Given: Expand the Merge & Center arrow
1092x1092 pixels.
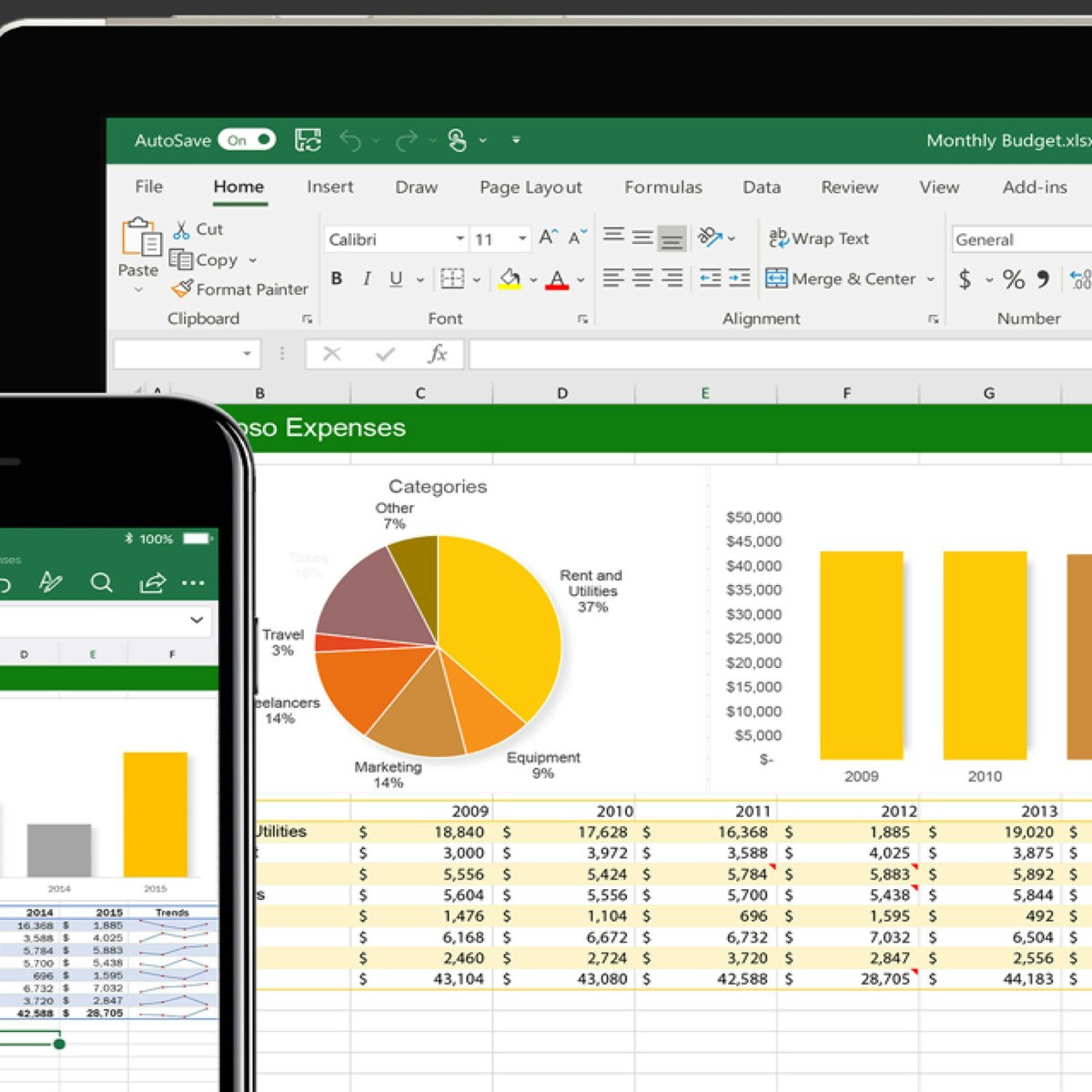Looking at the screenshot, I should (930, 279).
